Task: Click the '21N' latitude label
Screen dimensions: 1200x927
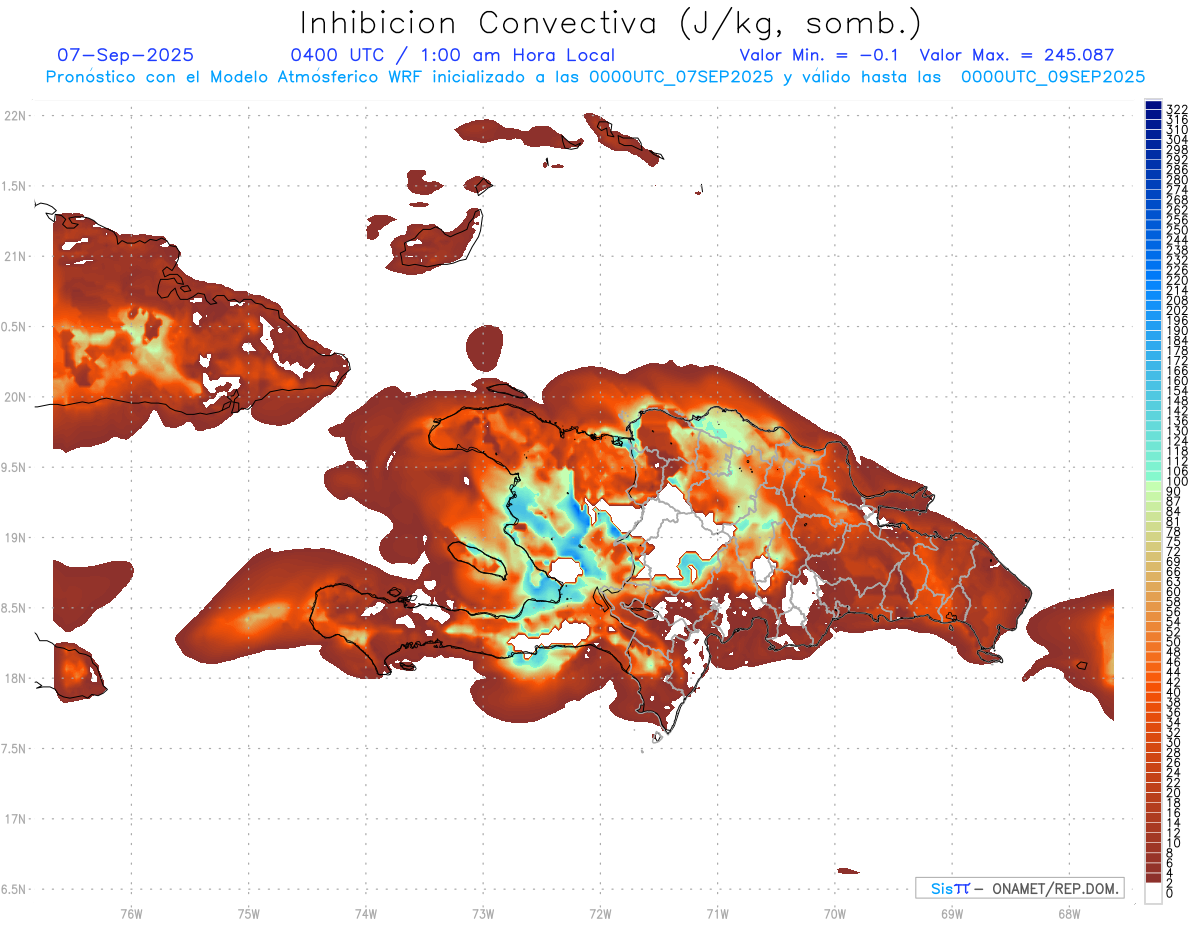Action: 14,256
